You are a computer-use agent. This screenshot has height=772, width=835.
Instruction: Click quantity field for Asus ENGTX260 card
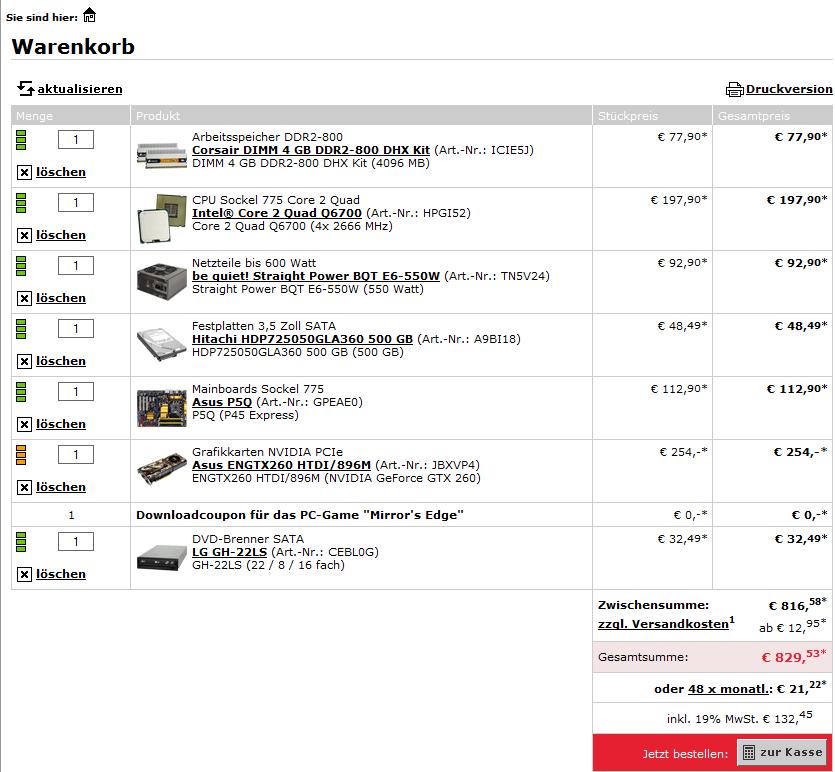tap(76, 454)
